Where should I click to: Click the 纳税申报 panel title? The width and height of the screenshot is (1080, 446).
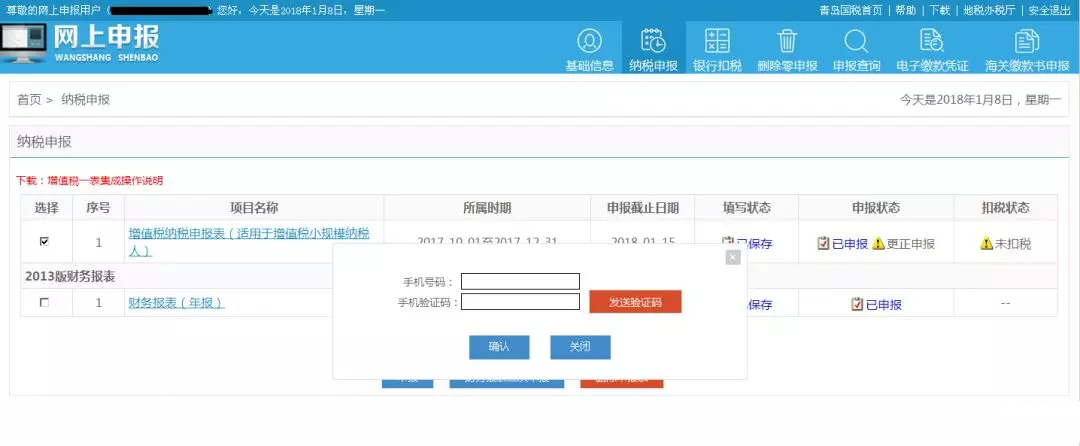45,142
